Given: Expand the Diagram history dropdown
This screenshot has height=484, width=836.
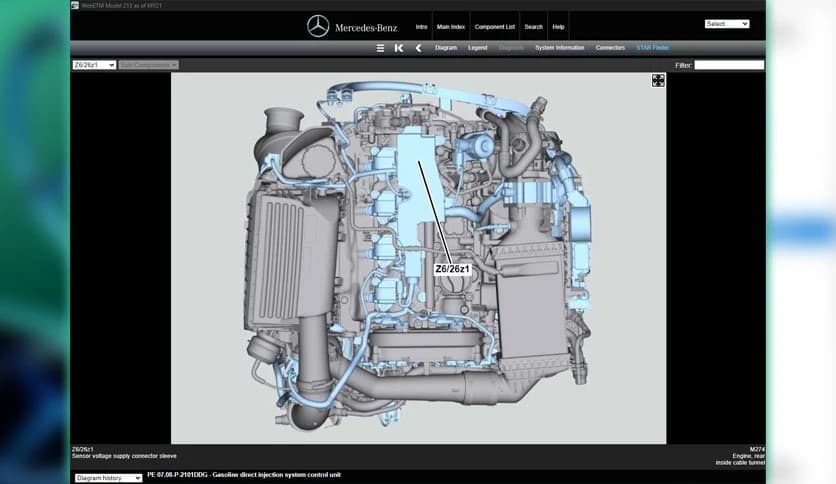Looking at the screenshot, I should pyautogui.click(x=109, y=478).
